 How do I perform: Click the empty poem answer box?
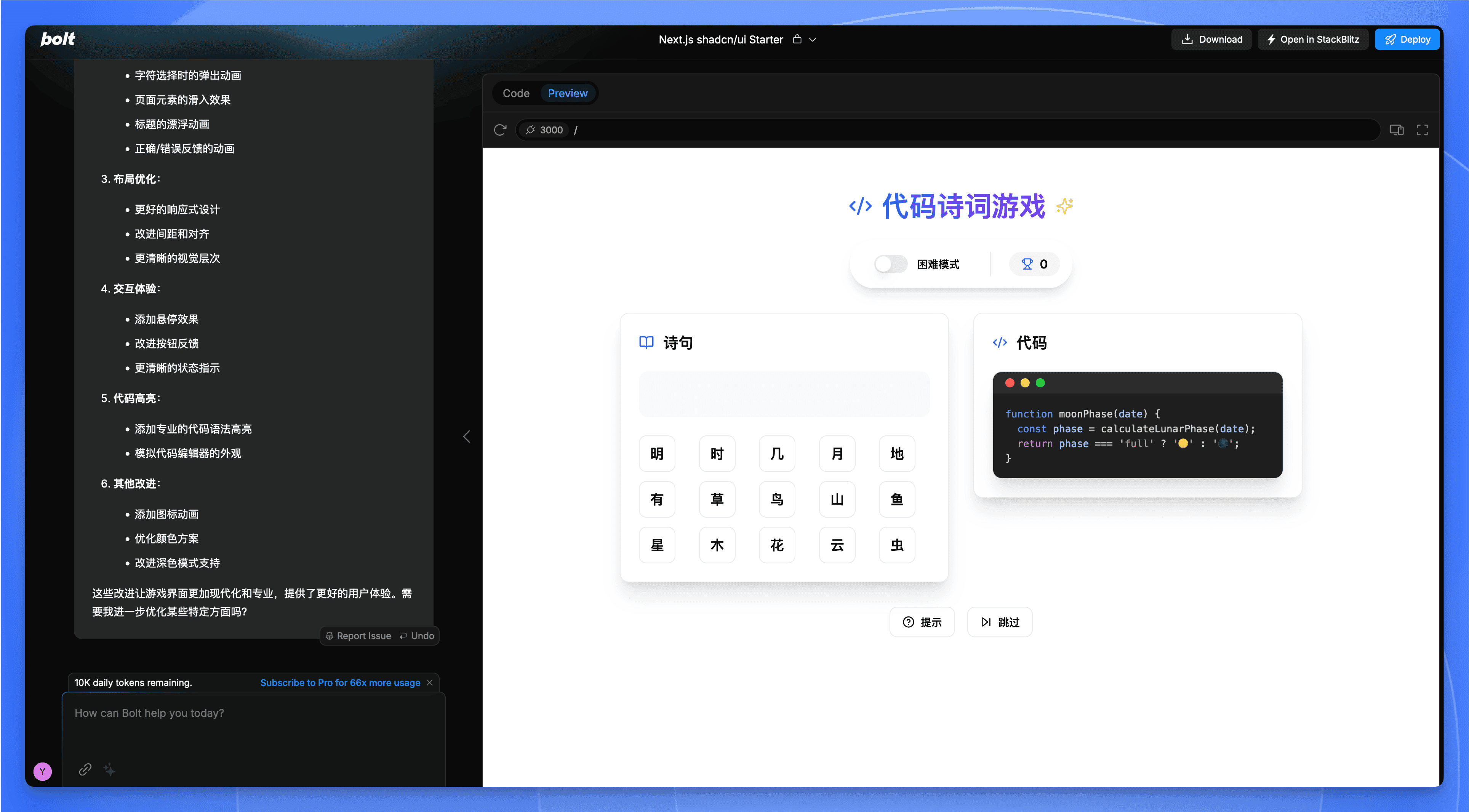pos(784,394)
